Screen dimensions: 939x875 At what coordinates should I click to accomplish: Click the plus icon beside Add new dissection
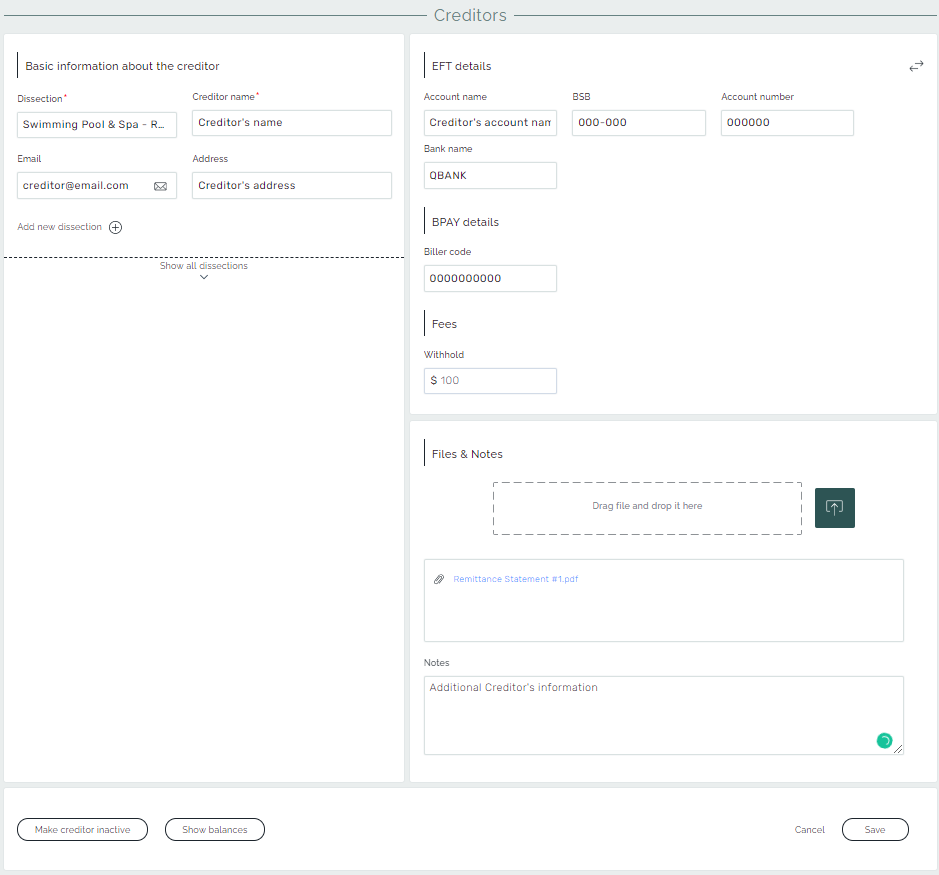click(x=116, y=227)
